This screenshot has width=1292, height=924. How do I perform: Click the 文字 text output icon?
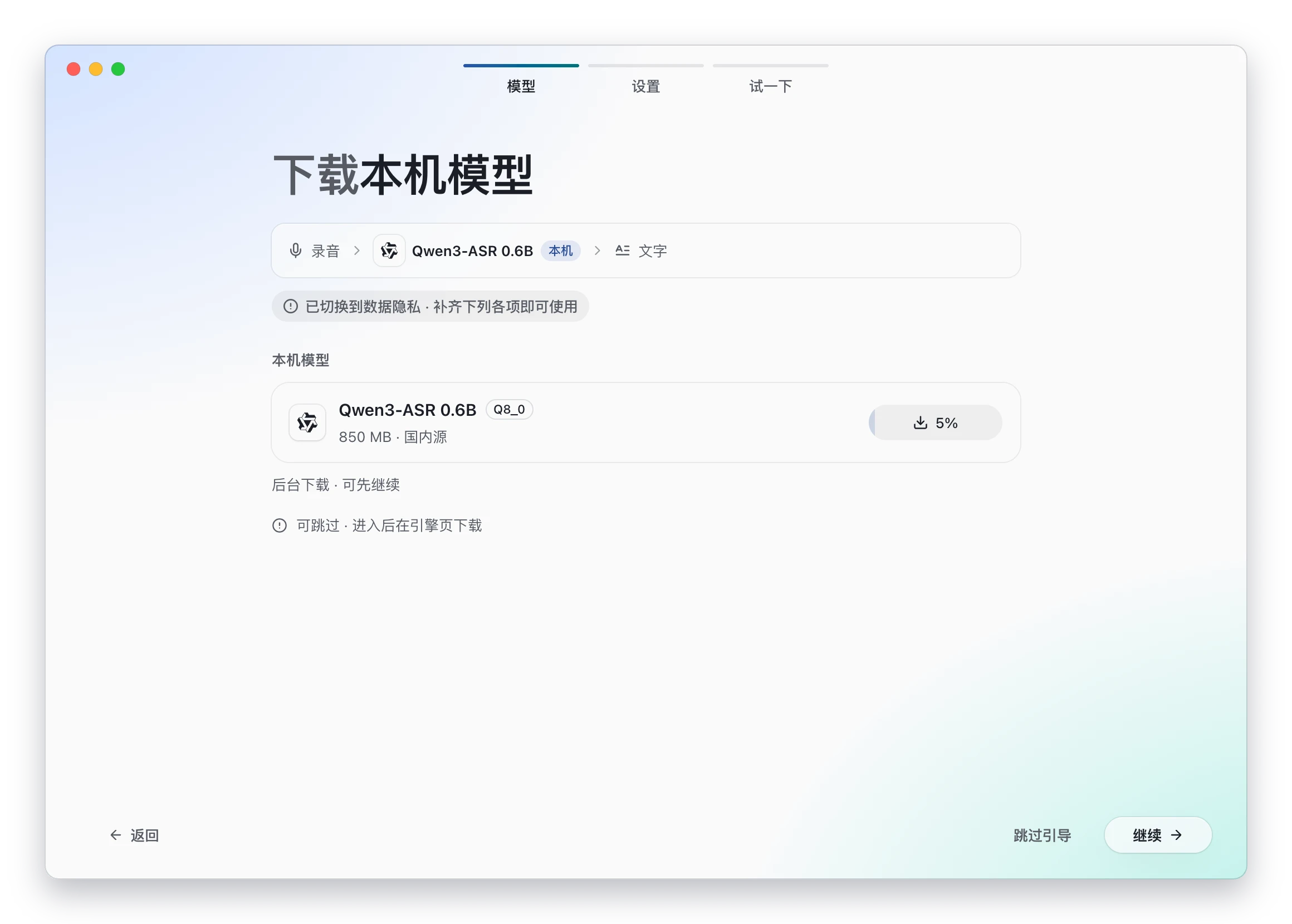622,250
